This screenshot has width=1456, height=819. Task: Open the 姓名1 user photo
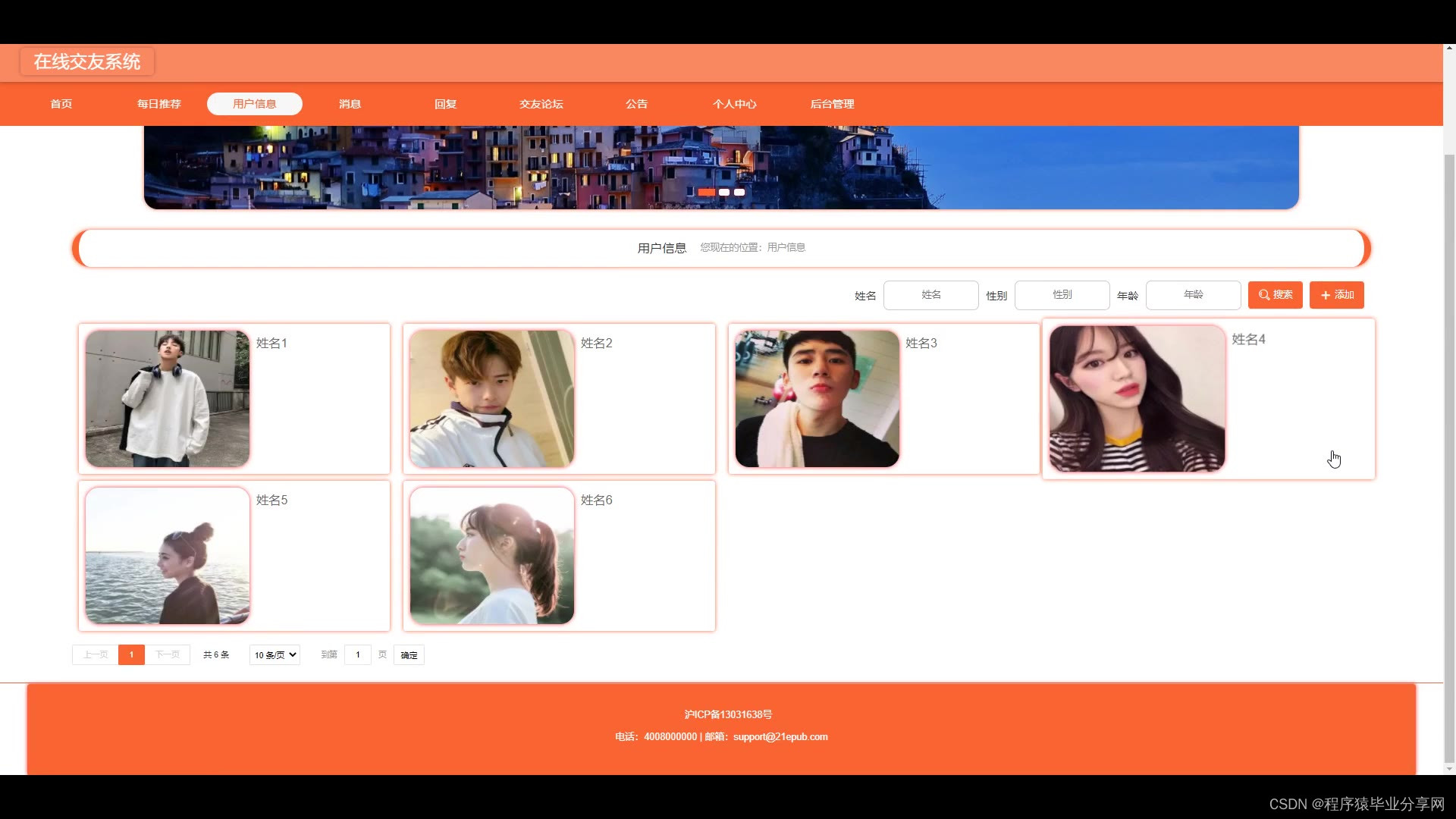(167, 399)
